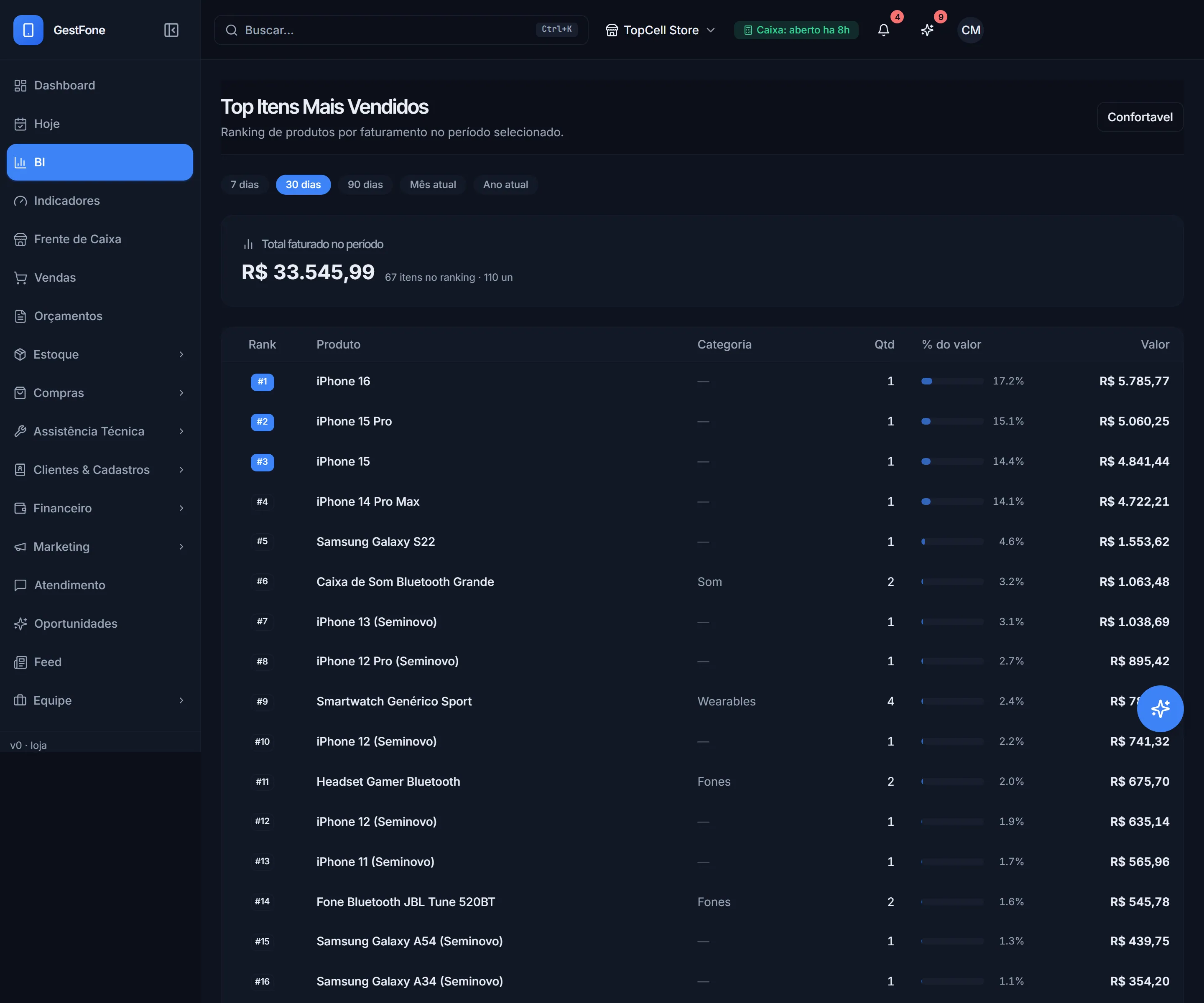
Task: Click the GestFone brand name
Action: pos(79,30)
